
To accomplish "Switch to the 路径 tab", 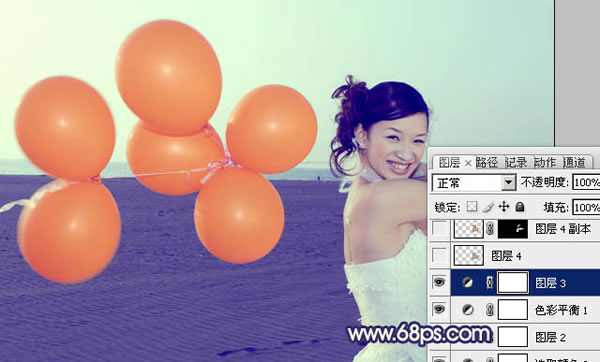I will click(487, 163).
